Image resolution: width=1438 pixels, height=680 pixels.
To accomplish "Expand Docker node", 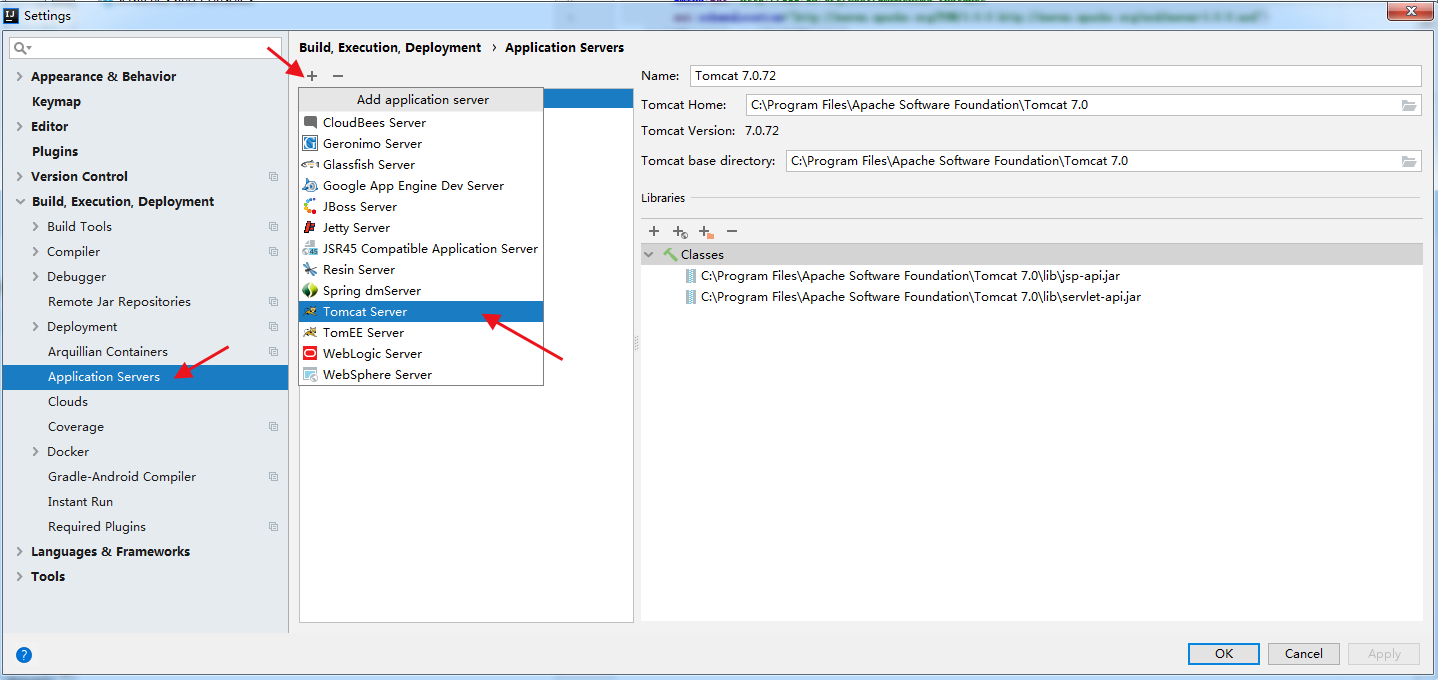I will [x=36, y=451].
